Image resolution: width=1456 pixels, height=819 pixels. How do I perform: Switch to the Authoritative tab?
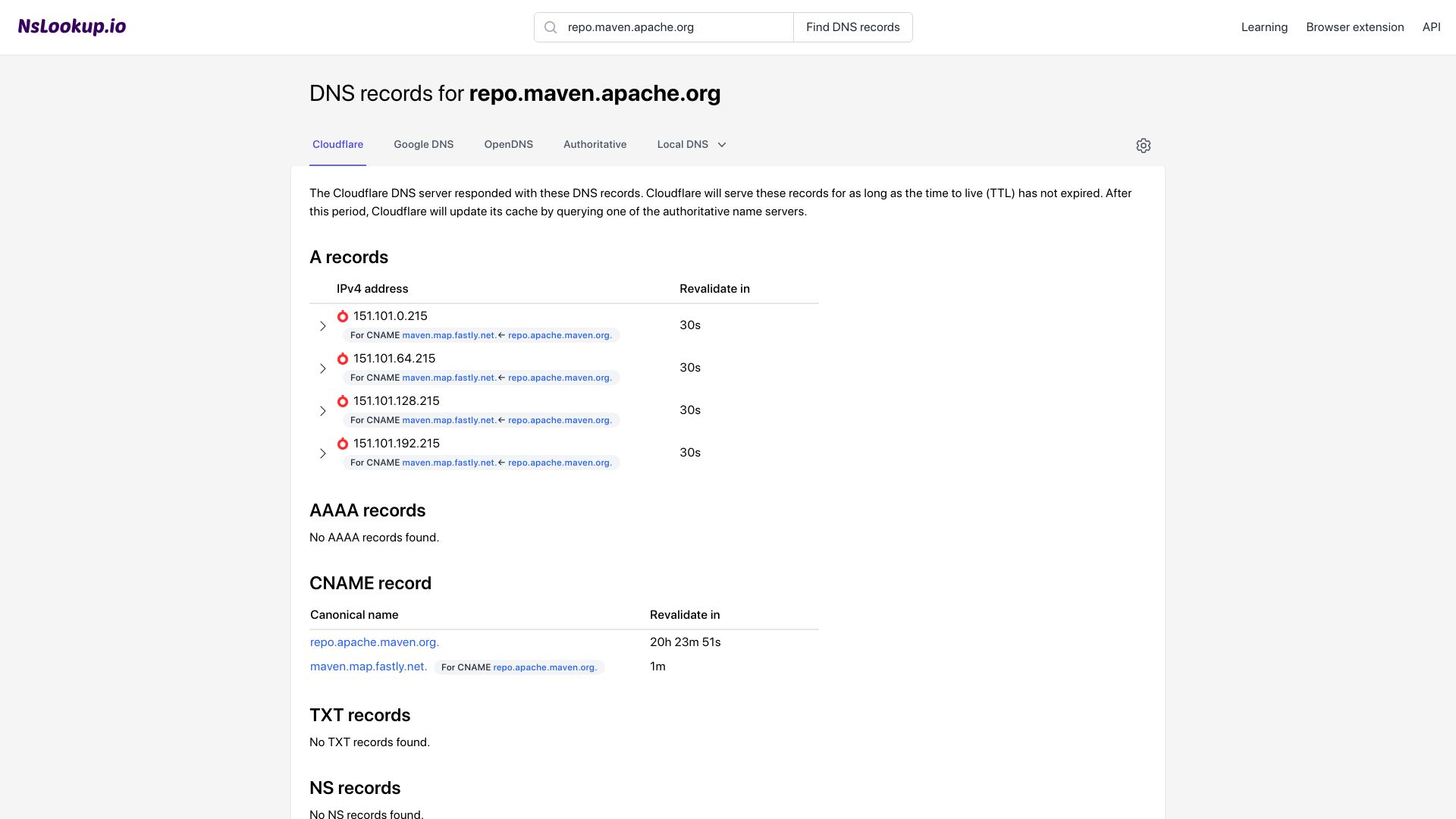(x=595, y=144)
